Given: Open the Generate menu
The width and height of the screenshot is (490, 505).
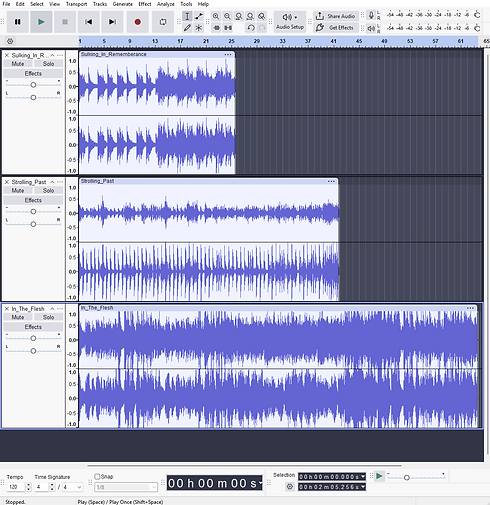Looking at the screenshot, I should [122, 4].
